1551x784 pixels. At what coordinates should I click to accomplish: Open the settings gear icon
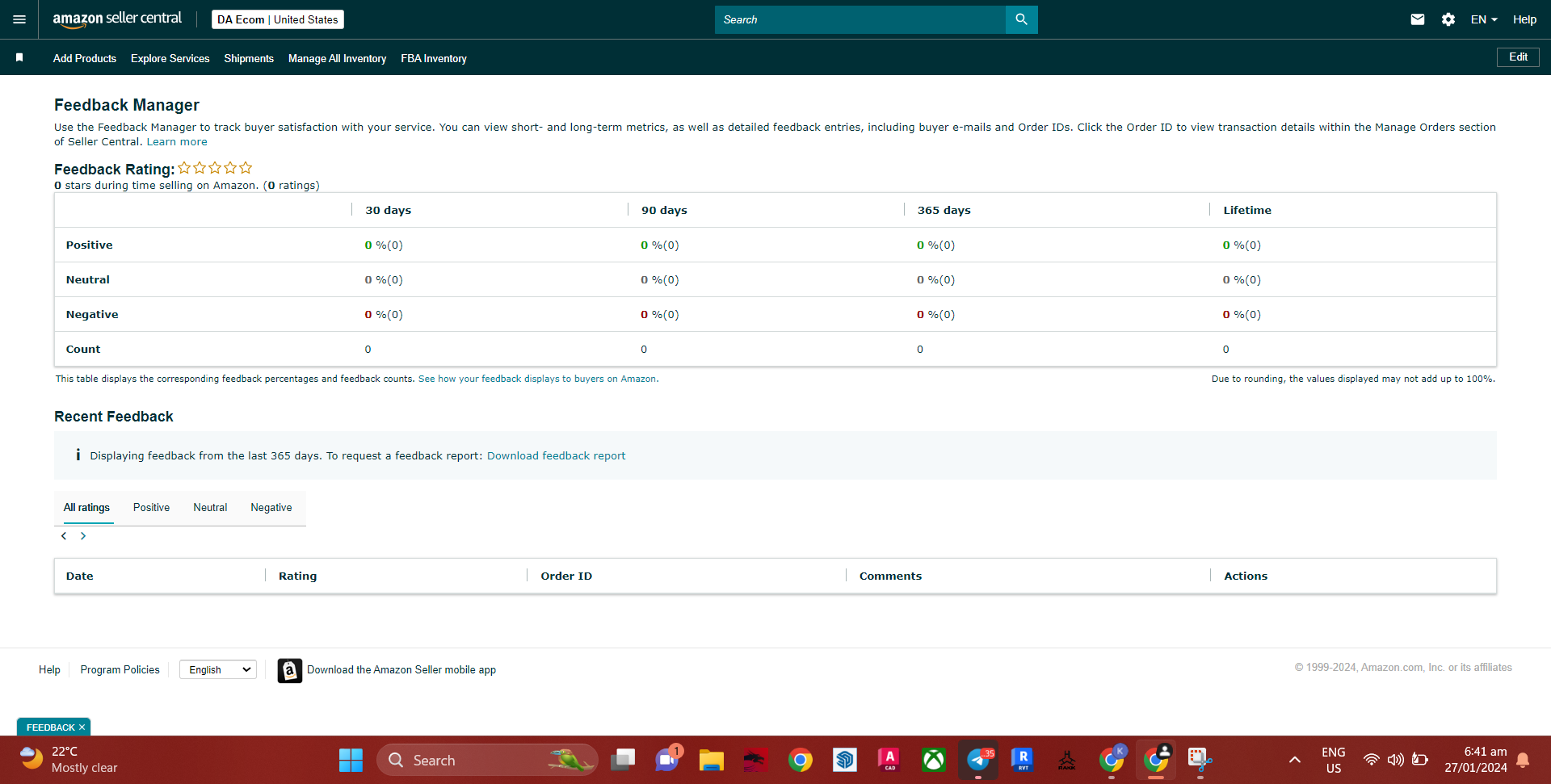pos(1448,19)
